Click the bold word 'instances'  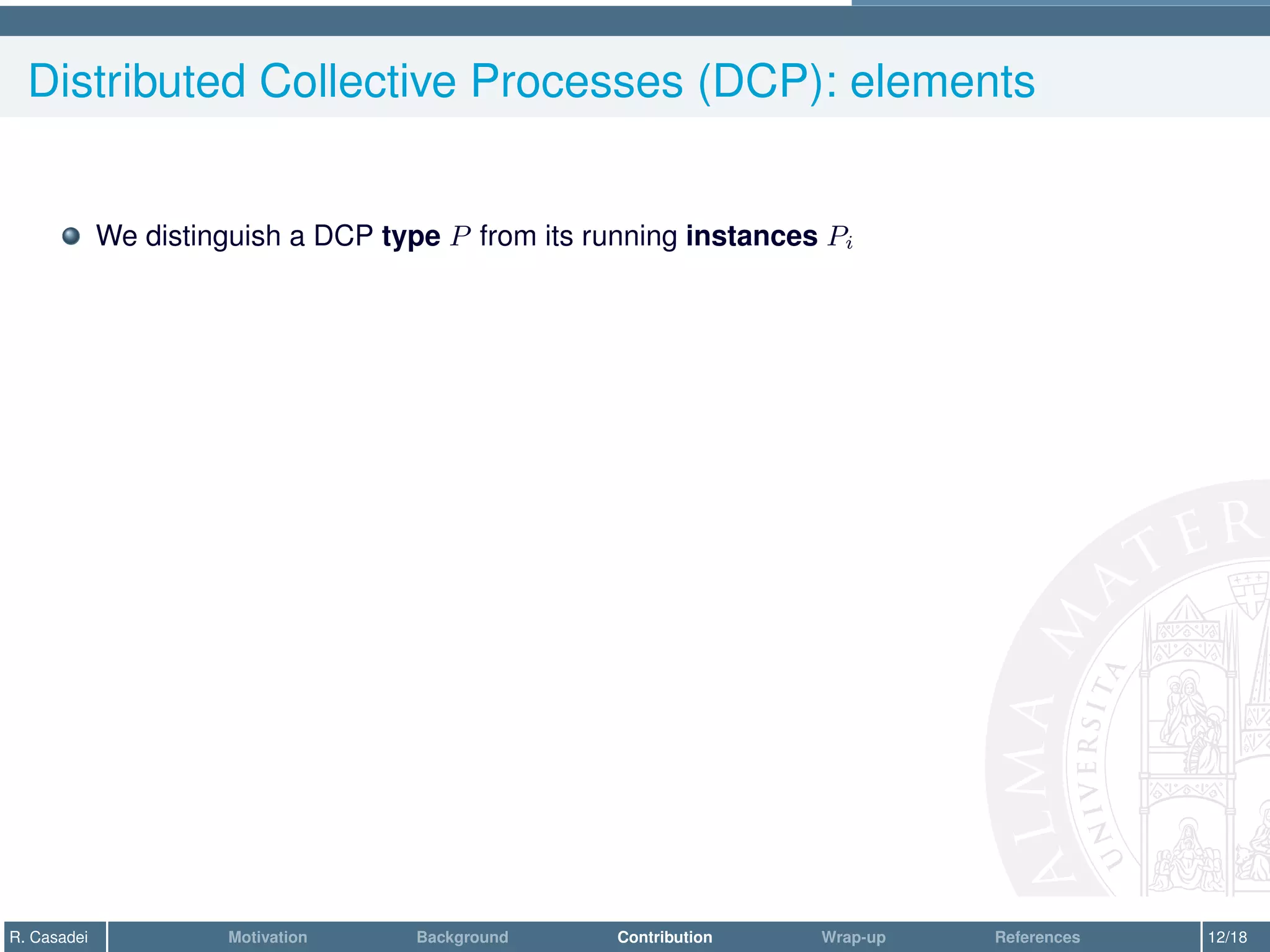752,236
